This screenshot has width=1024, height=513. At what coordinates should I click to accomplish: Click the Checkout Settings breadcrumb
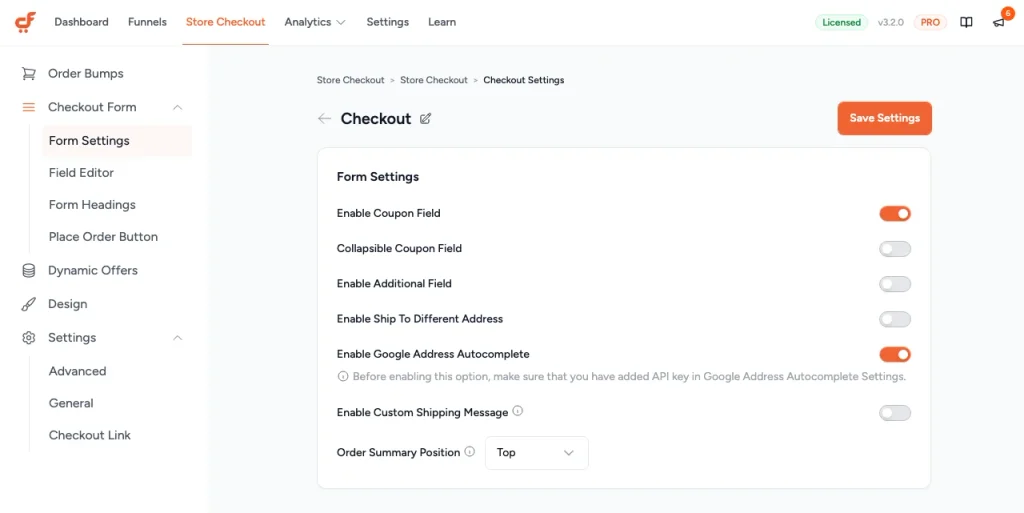pyautogui.click(x=524, y=80)
